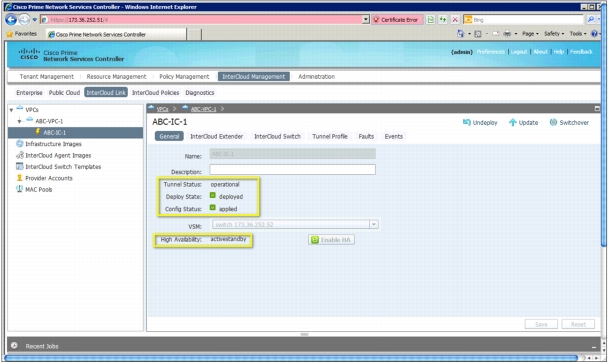Click the Cisco logo in header
Viewport: 609px width, 364px height.
(29, 54)
